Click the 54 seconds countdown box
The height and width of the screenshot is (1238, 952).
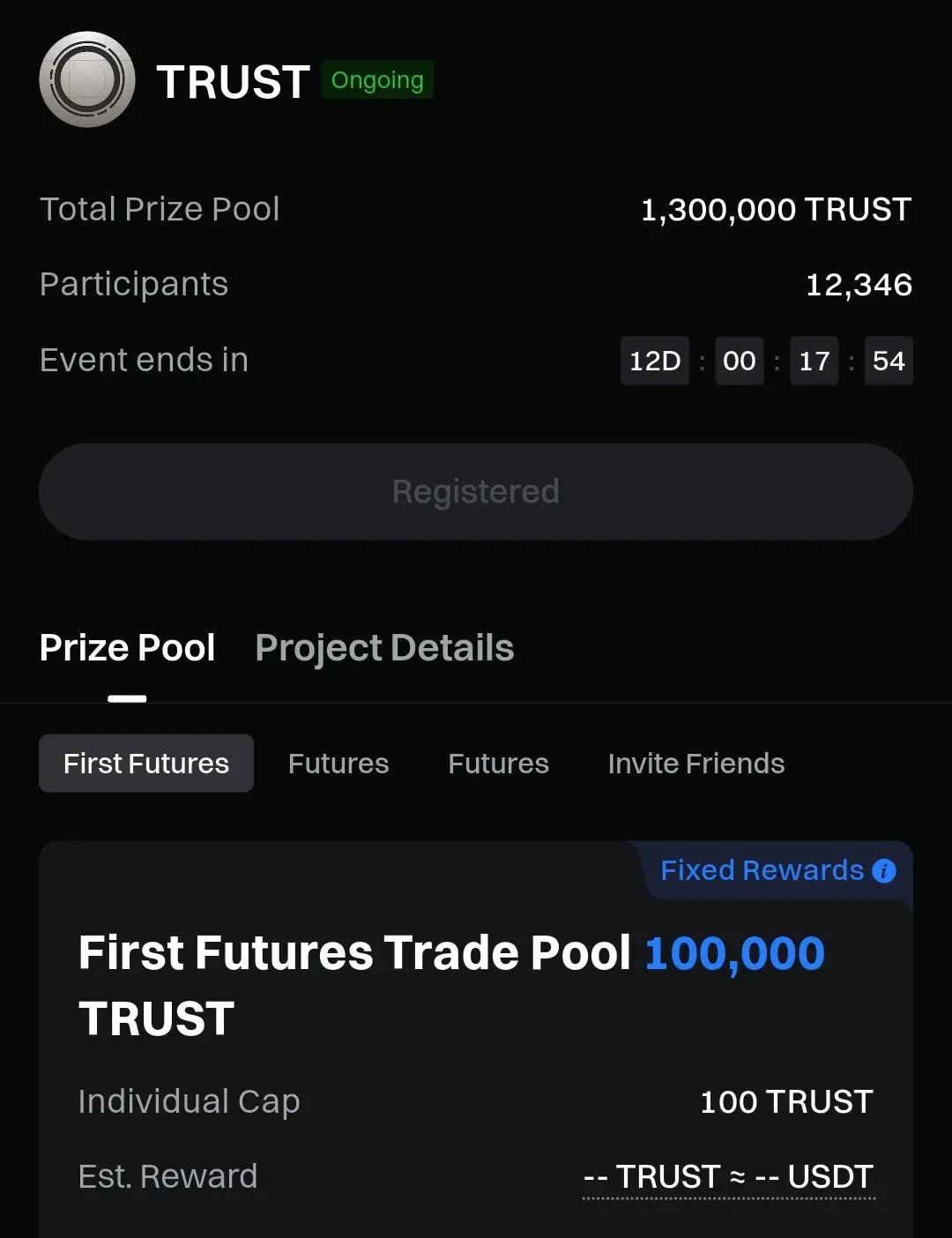[889, 361]
